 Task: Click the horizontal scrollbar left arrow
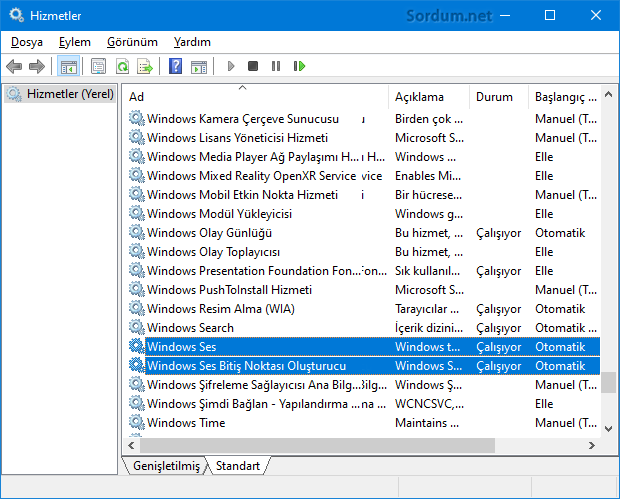point(132,446)
